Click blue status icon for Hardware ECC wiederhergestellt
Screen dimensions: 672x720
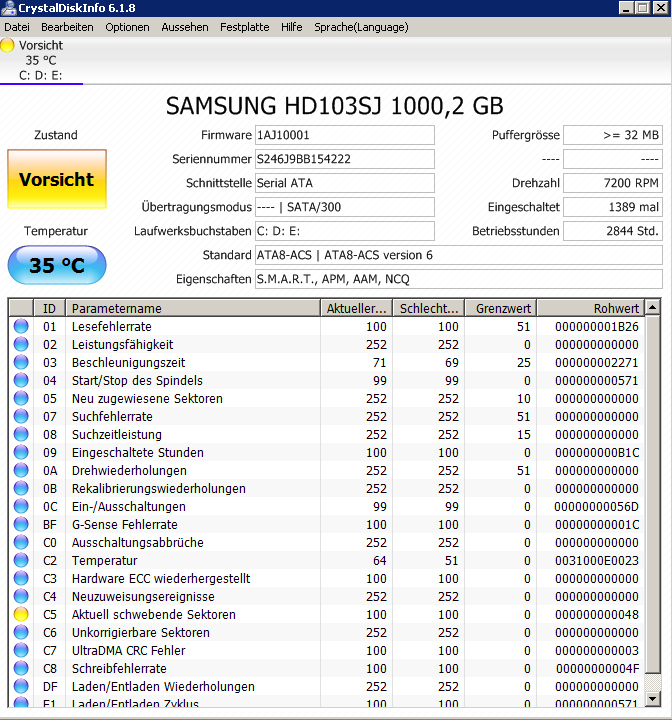[21, 578]
